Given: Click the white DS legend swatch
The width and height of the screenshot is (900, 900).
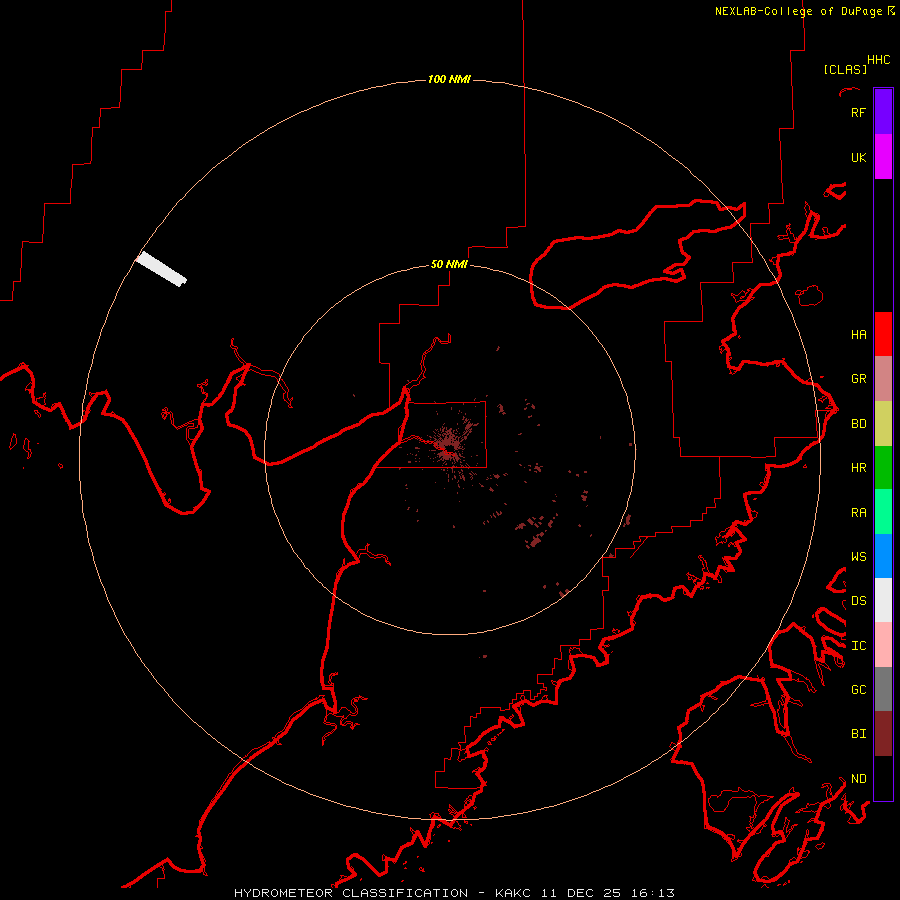Looking at the screenshot, I should tap(883, 600).
